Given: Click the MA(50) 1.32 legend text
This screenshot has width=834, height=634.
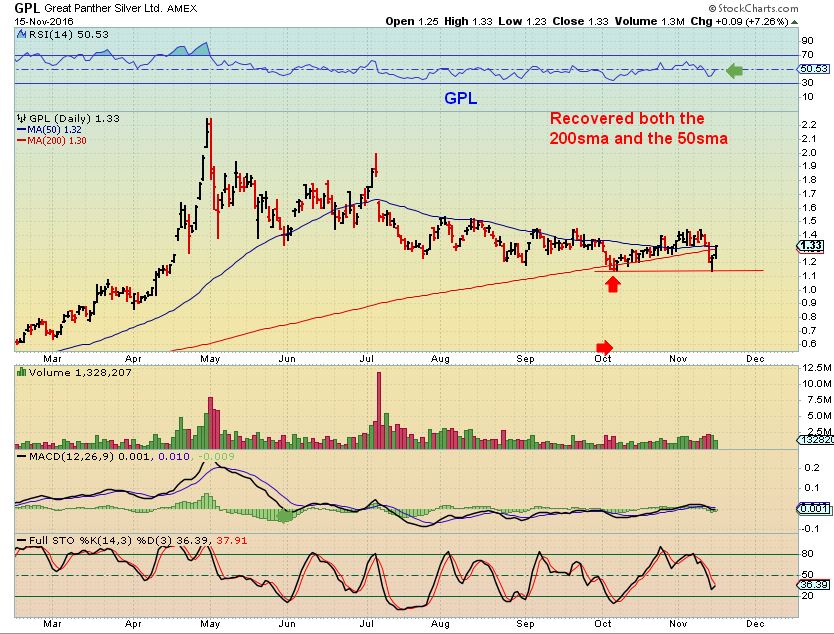Looking at the screenshot, I should [x=54, y=129].
